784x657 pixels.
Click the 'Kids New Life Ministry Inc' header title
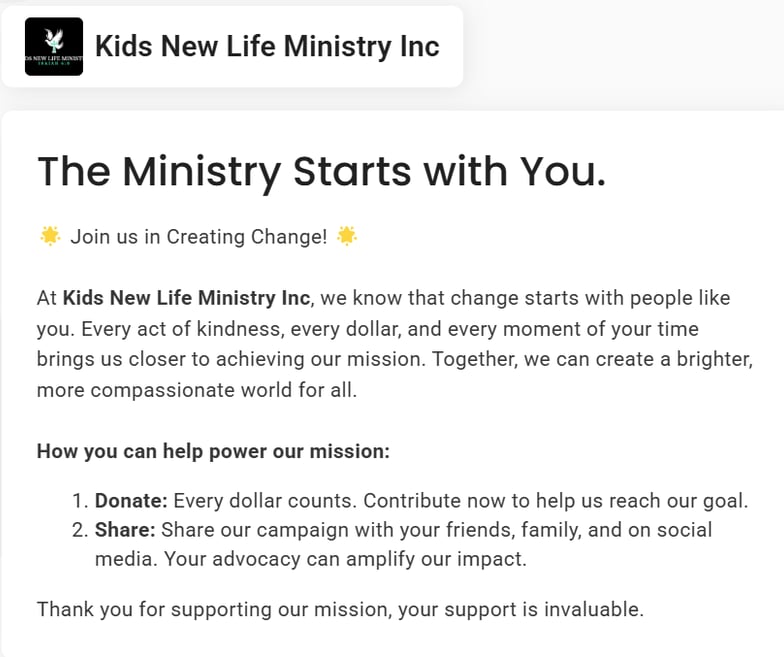click(267, 46)
